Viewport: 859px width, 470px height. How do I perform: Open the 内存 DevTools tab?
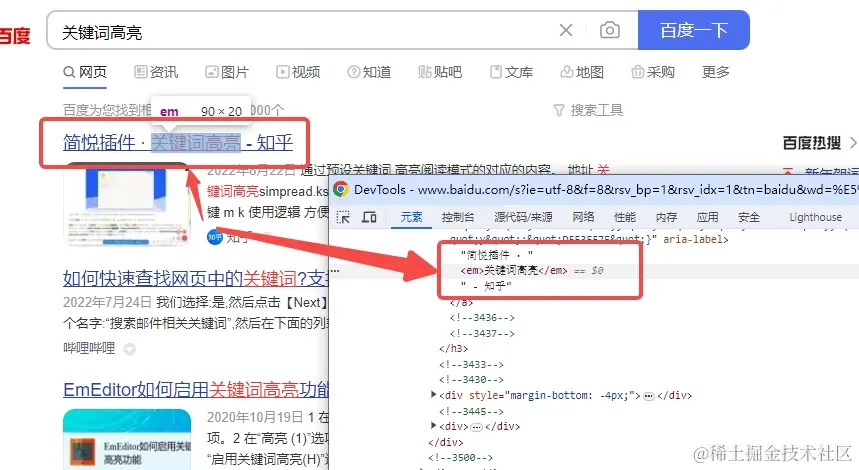[x=666, y=217]
